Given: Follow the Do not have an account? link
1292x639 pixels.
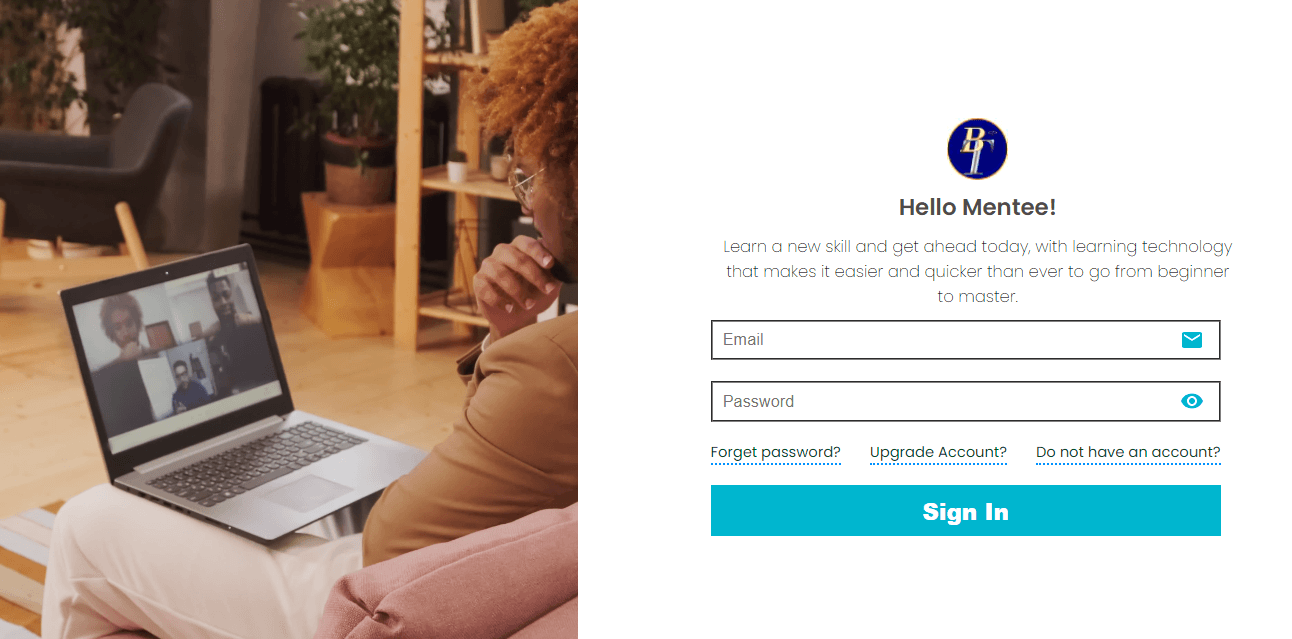Looking at the screenshot, I should pyautogui.click(x=1128, y=453).
